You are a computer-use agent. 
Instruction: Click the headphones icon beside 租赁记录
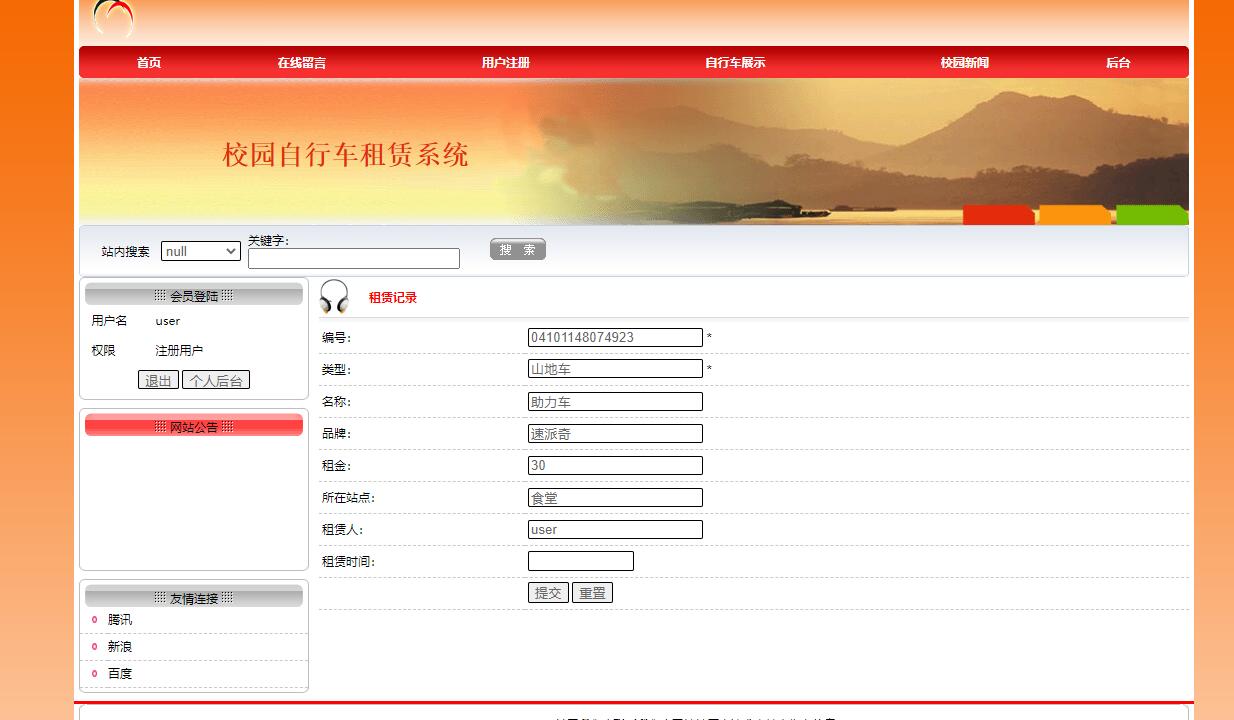click(x=333, y=297)
